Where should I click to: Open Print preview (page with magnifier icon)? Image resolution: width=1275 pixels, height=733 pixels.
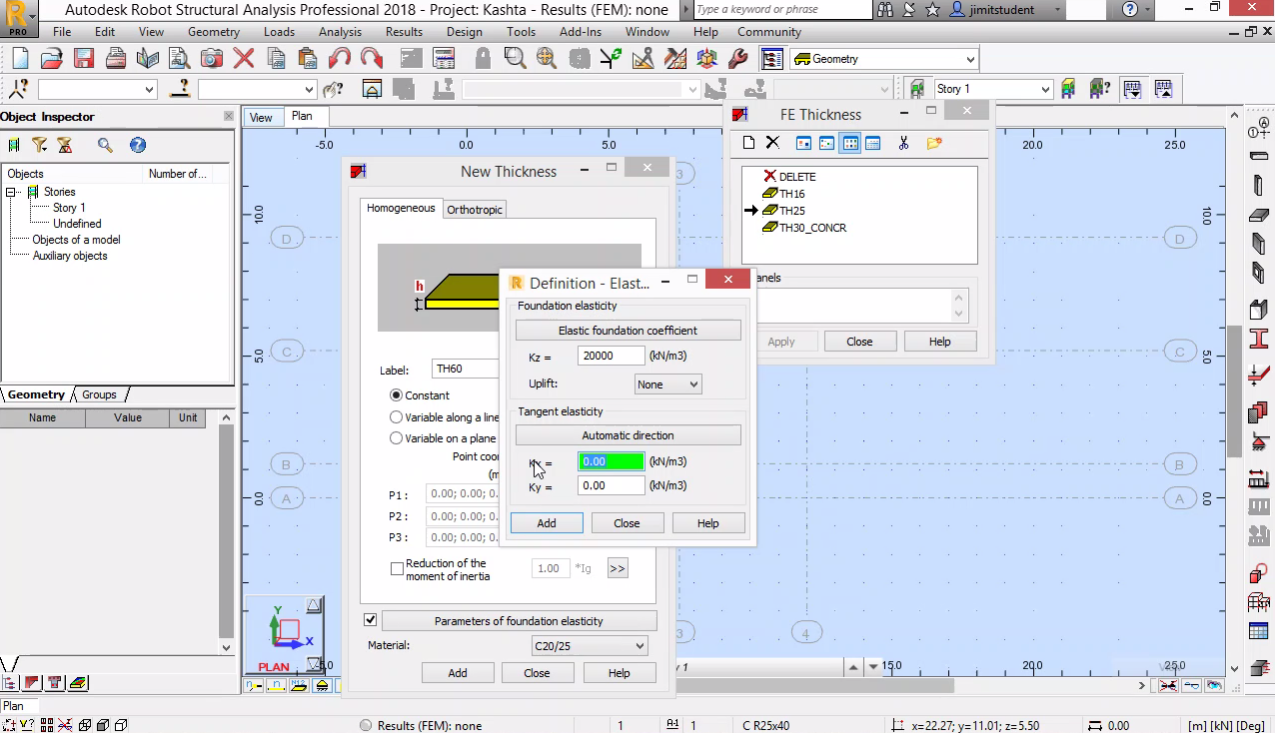[x=180, y=59]
